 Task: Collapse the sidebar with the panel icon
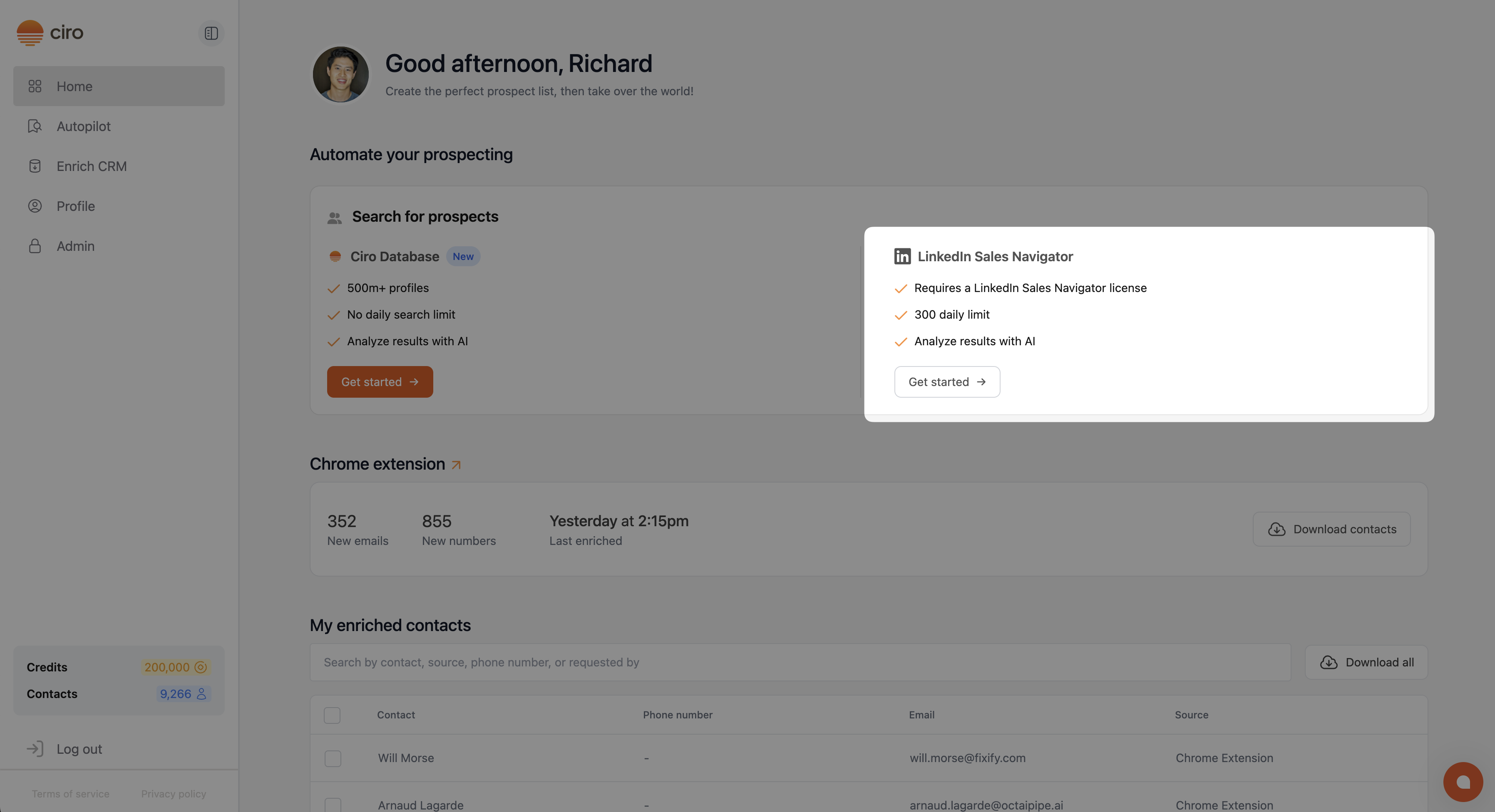click(211, 33)
